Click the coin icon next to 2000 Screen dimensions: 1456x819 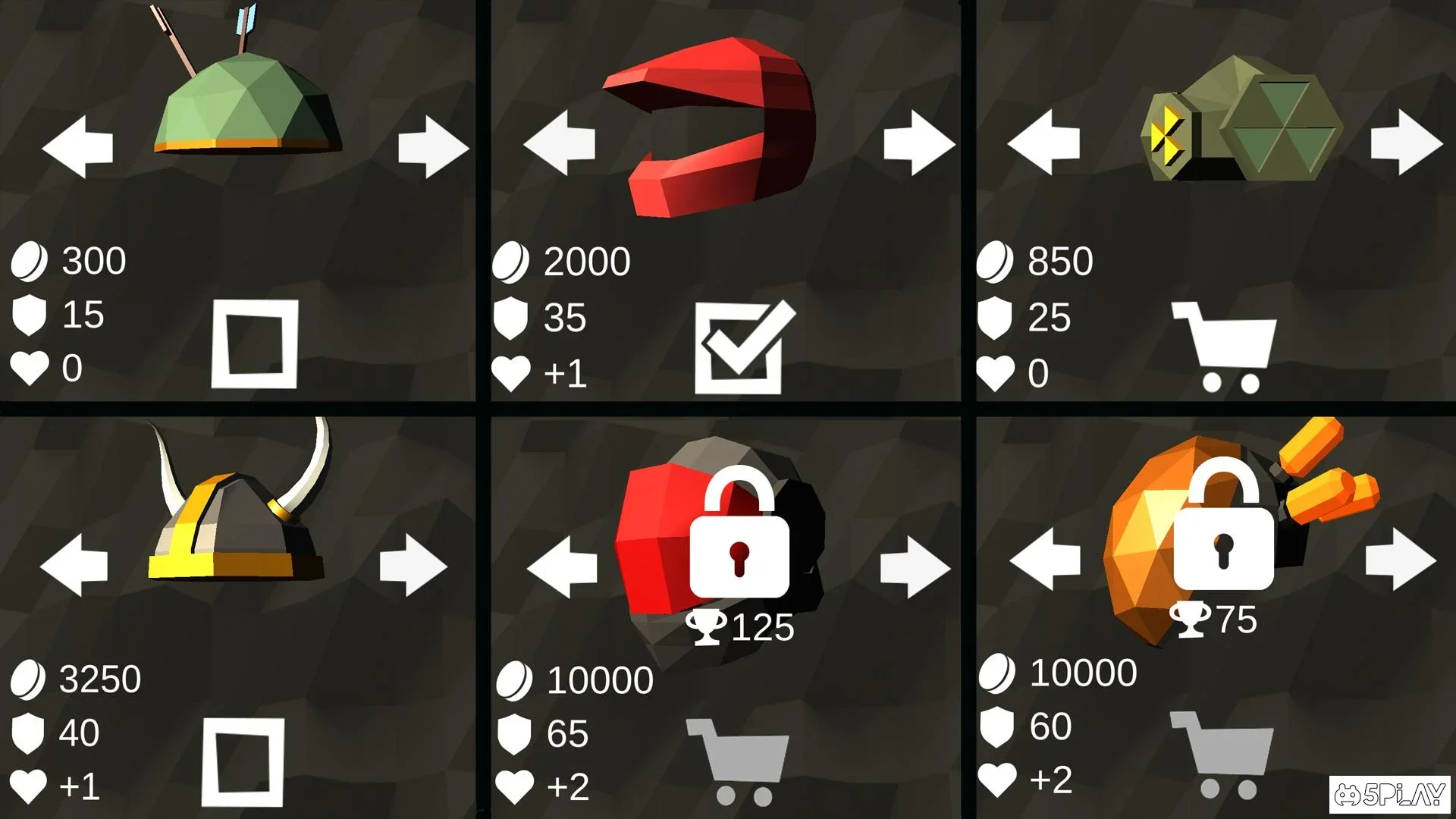[510, 262]
